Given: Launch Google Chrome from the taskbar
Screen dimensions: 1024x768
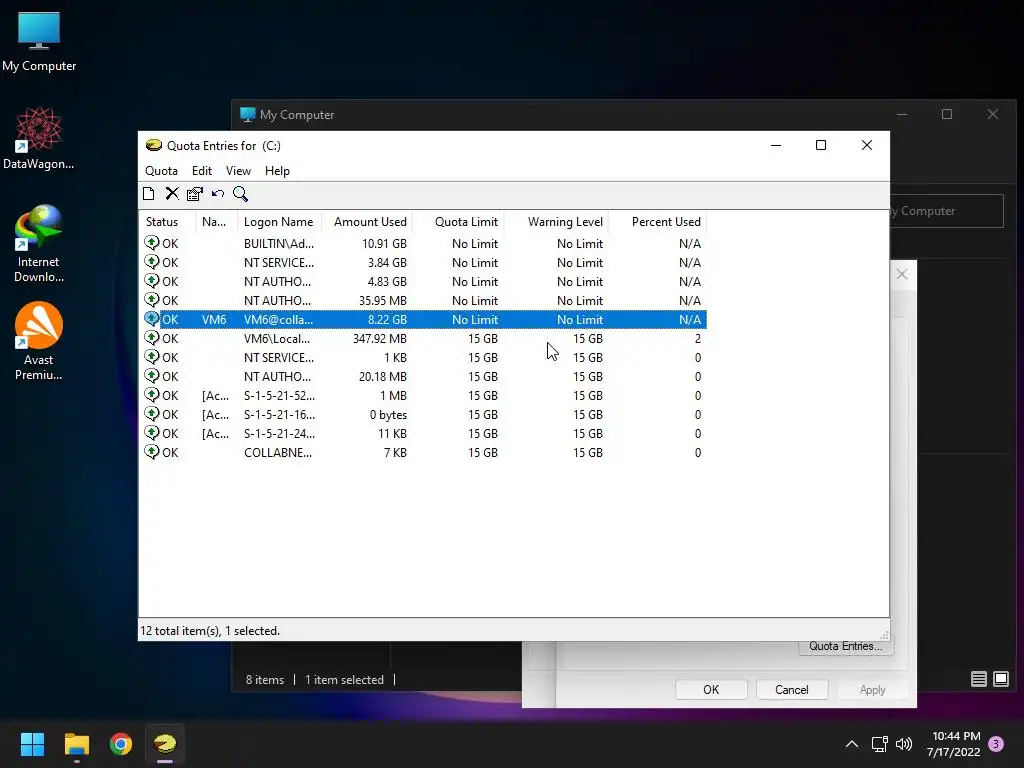Looking at the screenshot, I should point(121,744).
